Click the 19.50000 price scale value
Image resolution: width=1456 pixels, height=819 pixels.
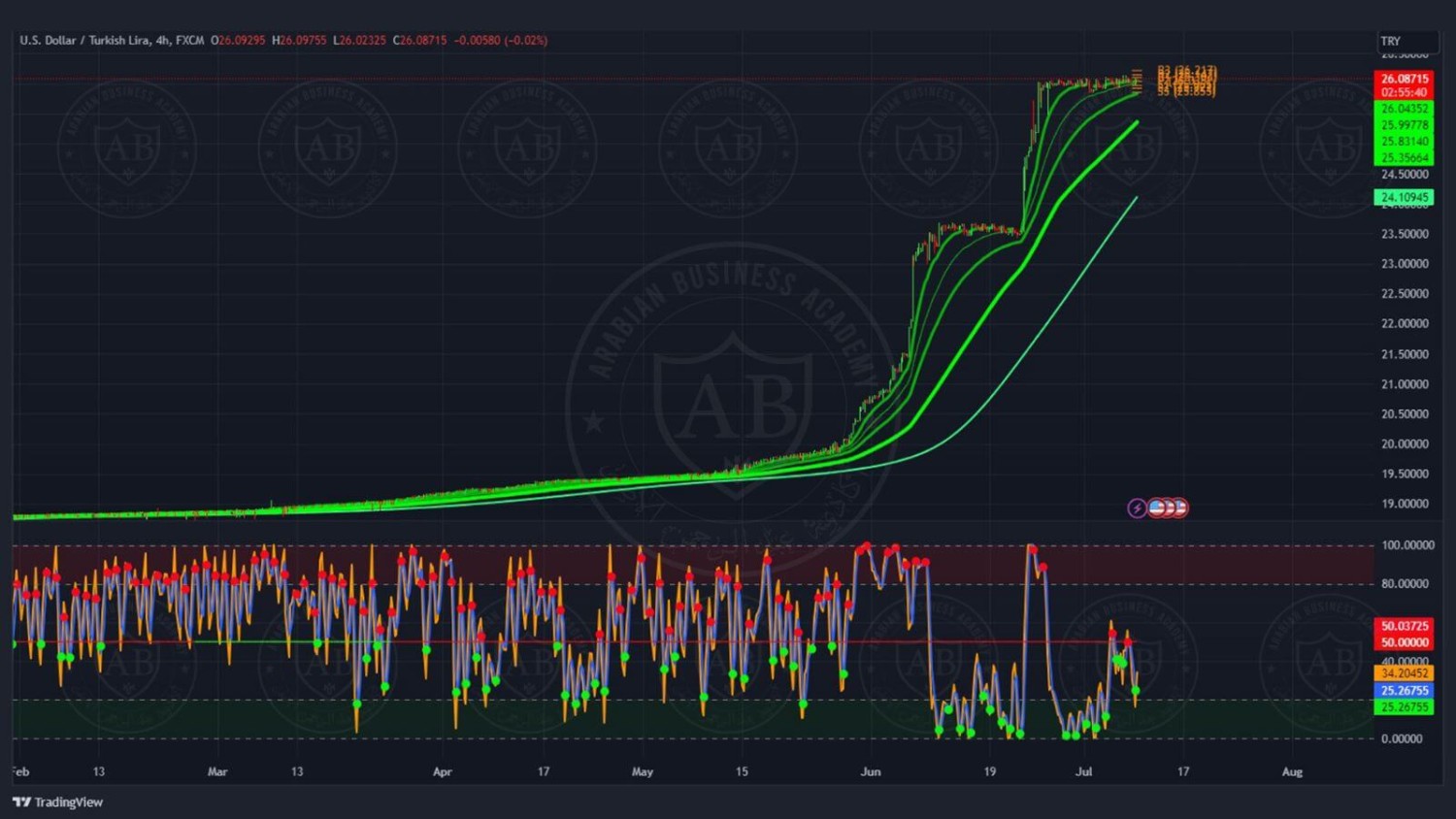1405,475
